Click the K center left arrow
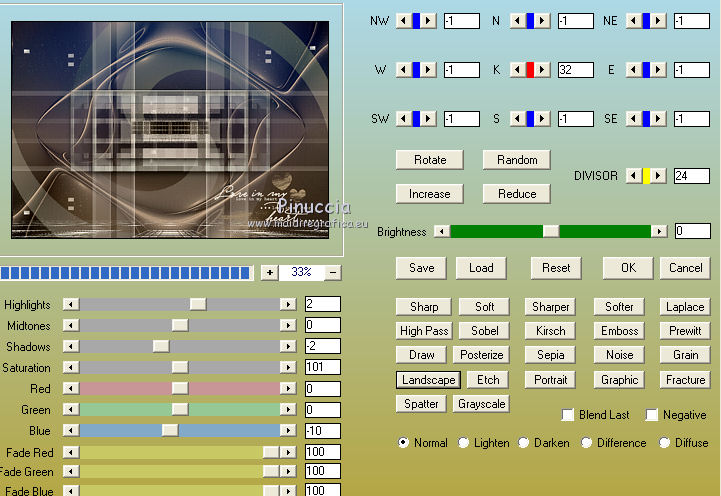Screen dimensions: 721x496 518,70
